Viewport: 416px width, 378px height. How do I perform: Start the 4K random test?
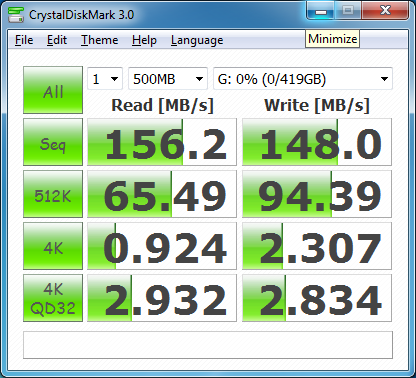[x=53, y=246]
